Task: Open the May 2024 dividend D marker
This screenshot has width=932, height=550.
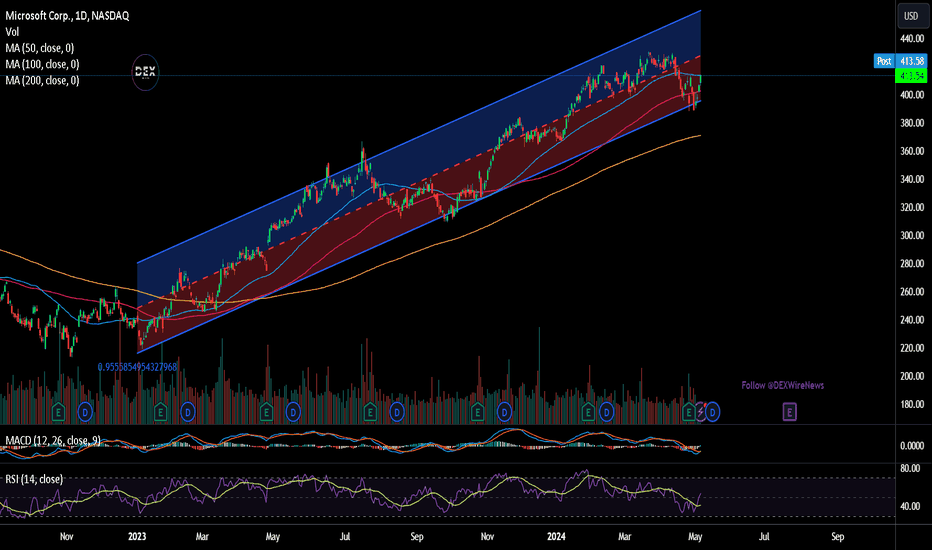Action: point(713,411)
